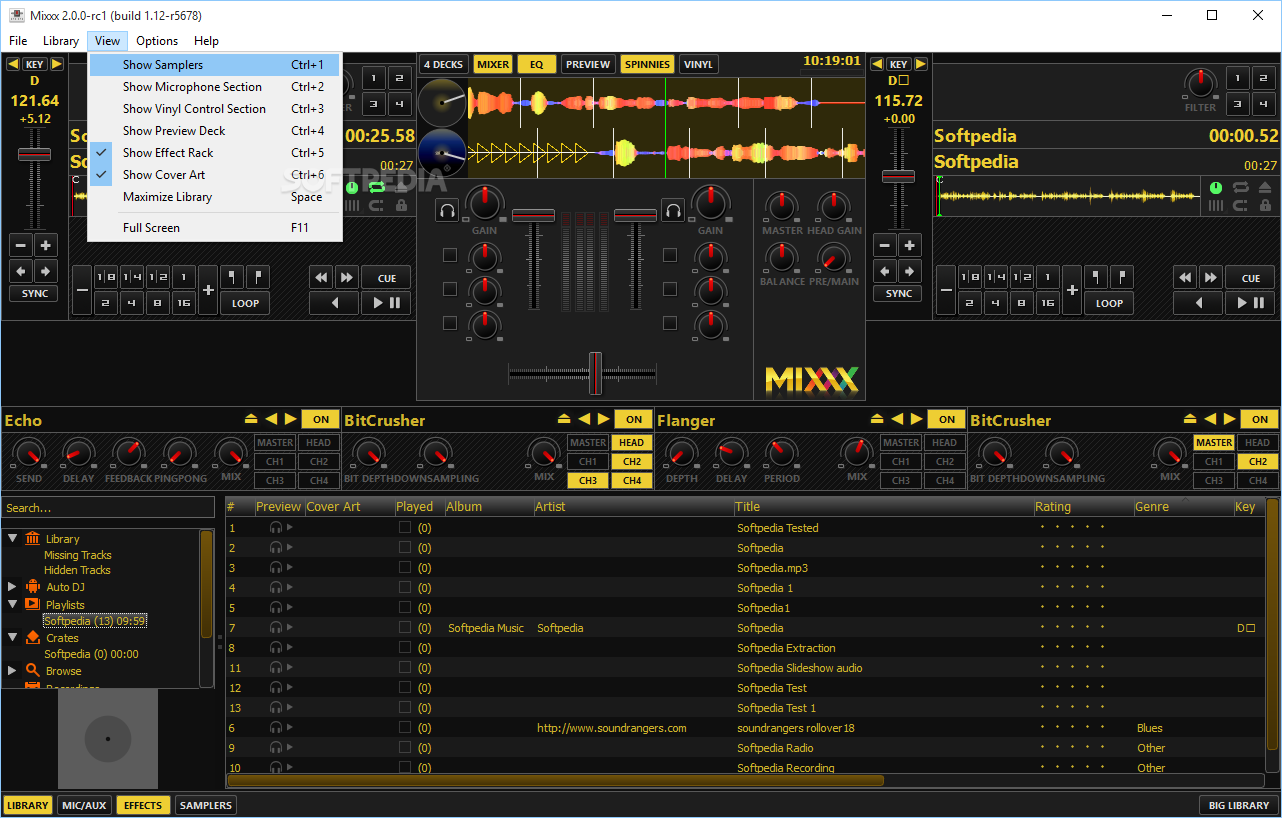This screenshot has width=1282, height=818.
Task: Click the cover art thumbnail in sidebar
Action: click(x=107, y=739)
